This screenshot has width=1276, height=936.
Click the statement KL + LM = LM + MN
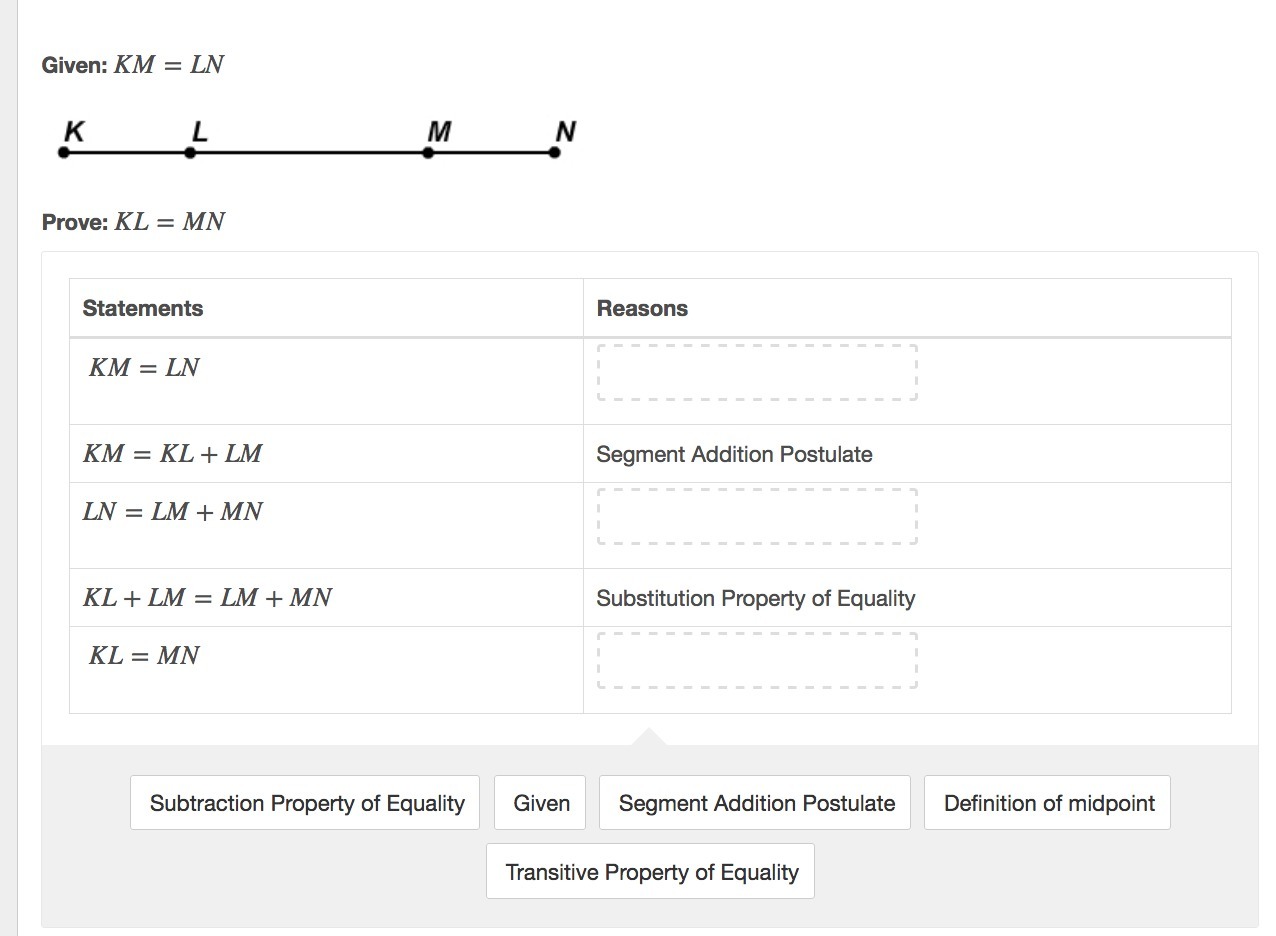tap(207, 598)
